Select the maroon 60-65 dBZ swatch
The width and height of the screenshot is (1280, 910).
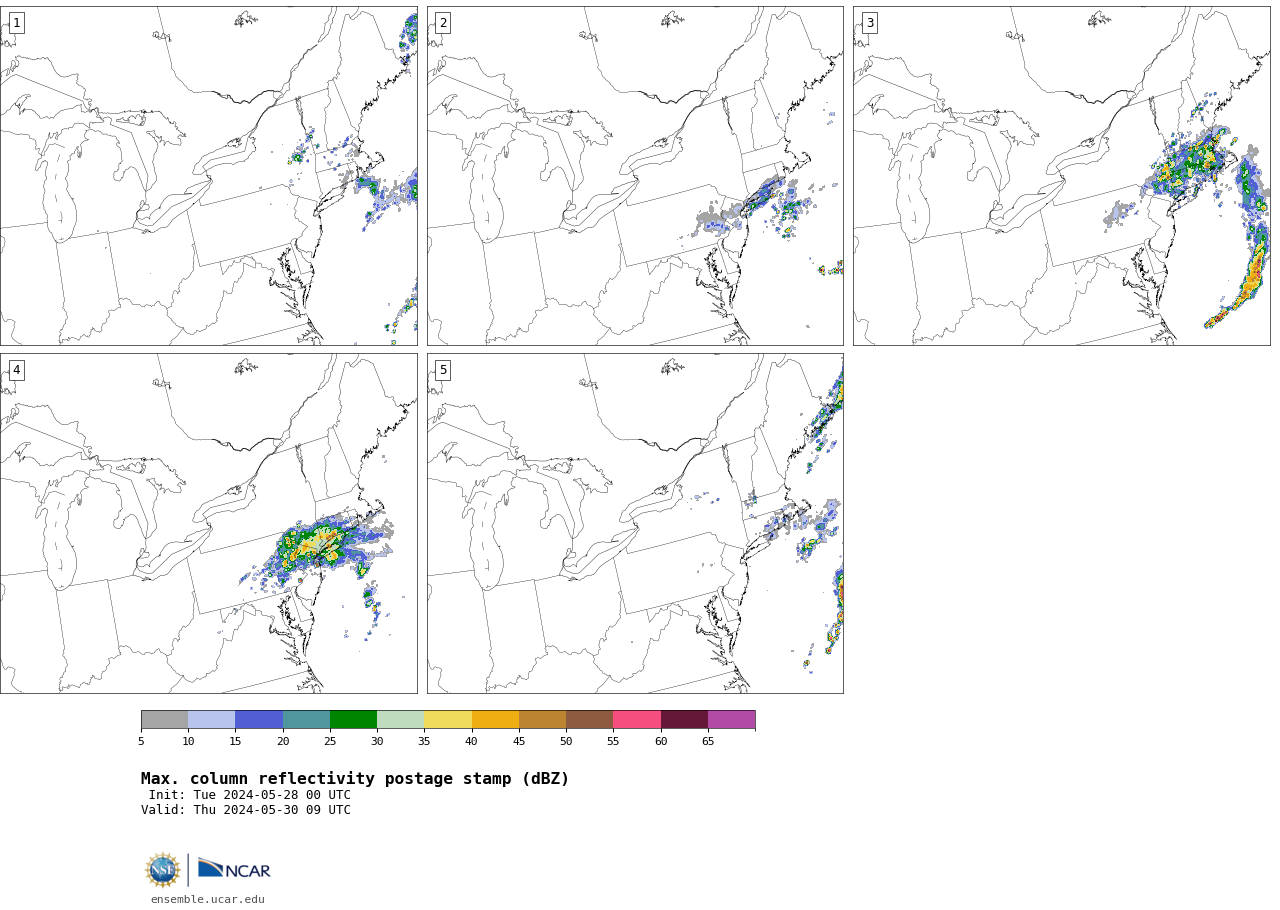684,720
